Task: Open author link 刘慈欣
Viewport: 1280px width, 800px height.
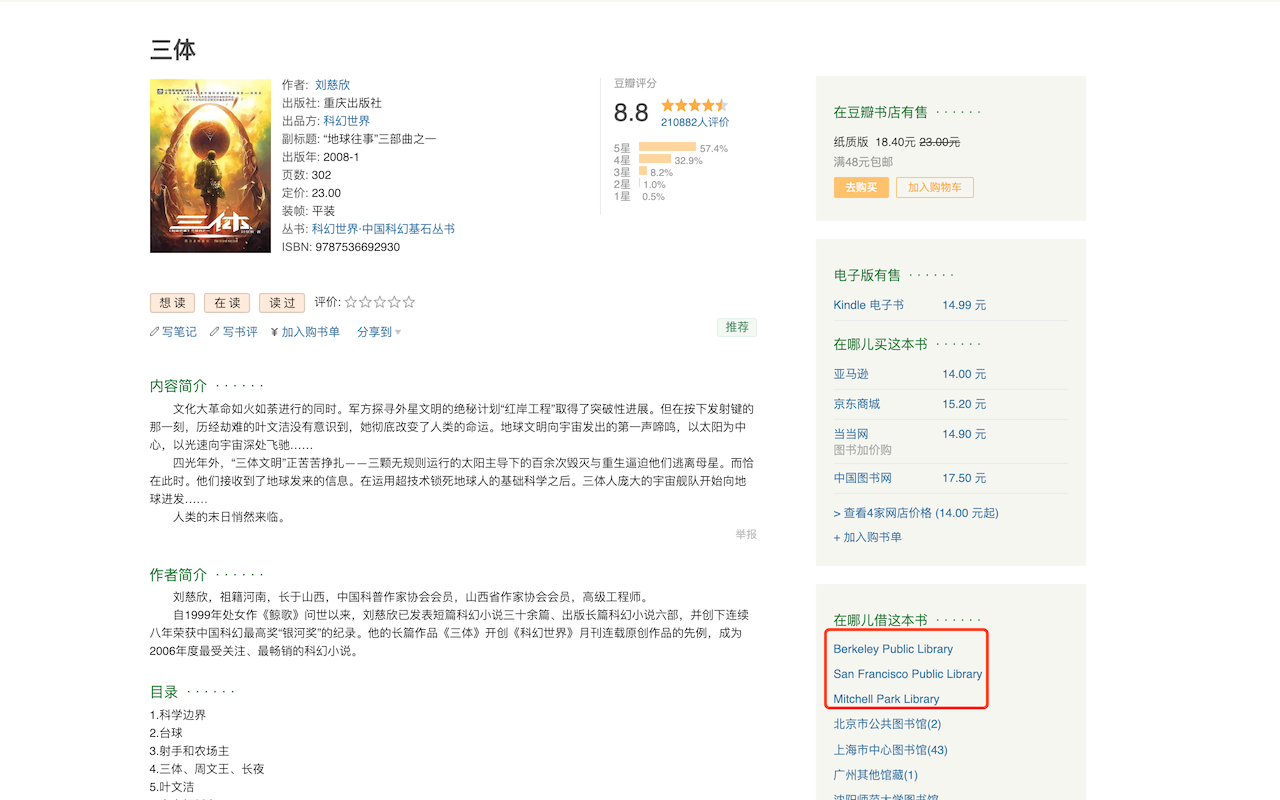Action: [x=332, y=85]
